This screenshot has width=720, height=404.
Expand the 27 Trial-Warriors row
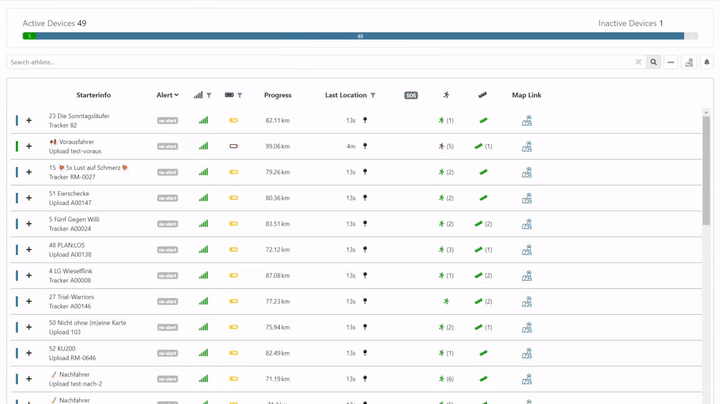29,302
